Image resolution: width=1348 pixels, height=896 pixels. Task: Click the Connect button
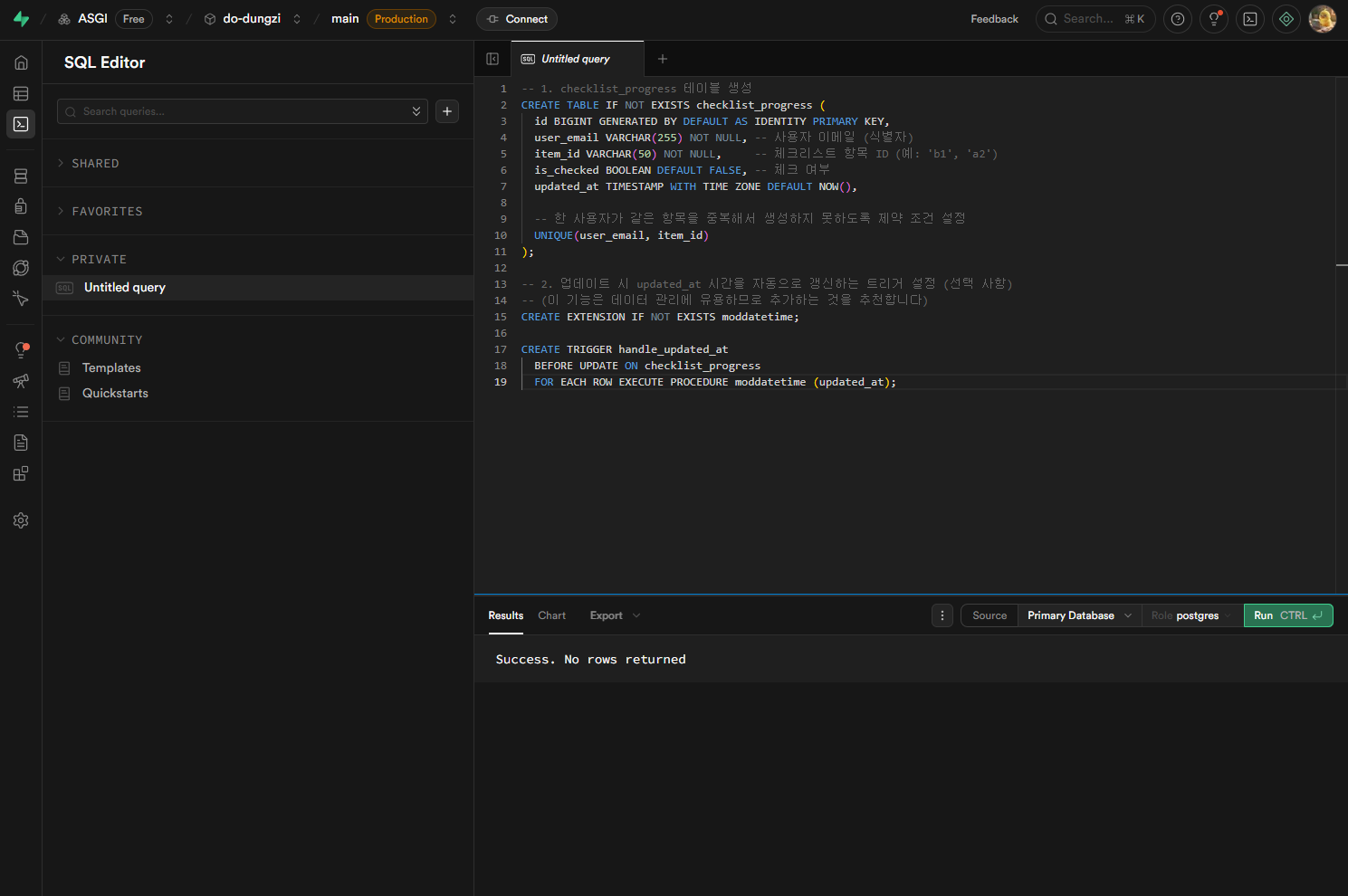(517, 19)
